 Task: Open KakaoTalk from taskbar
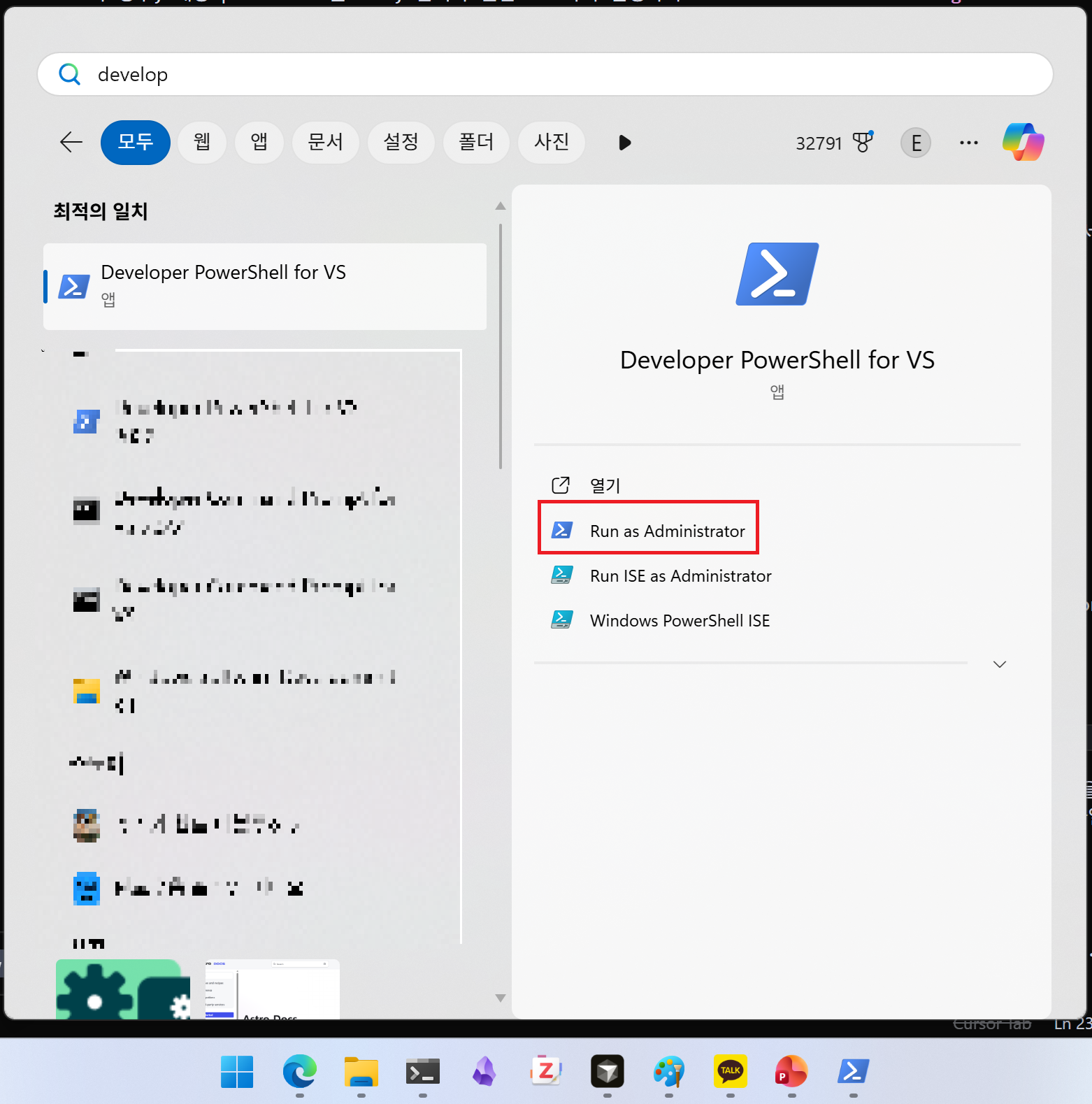pyautogui.click(x=731, y=1071)
